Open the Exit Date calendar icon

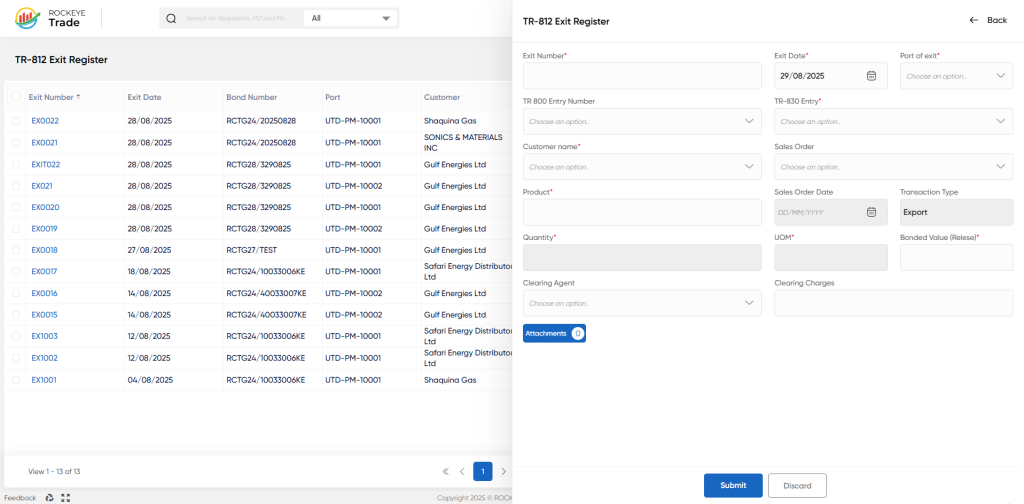pos(871,76)
